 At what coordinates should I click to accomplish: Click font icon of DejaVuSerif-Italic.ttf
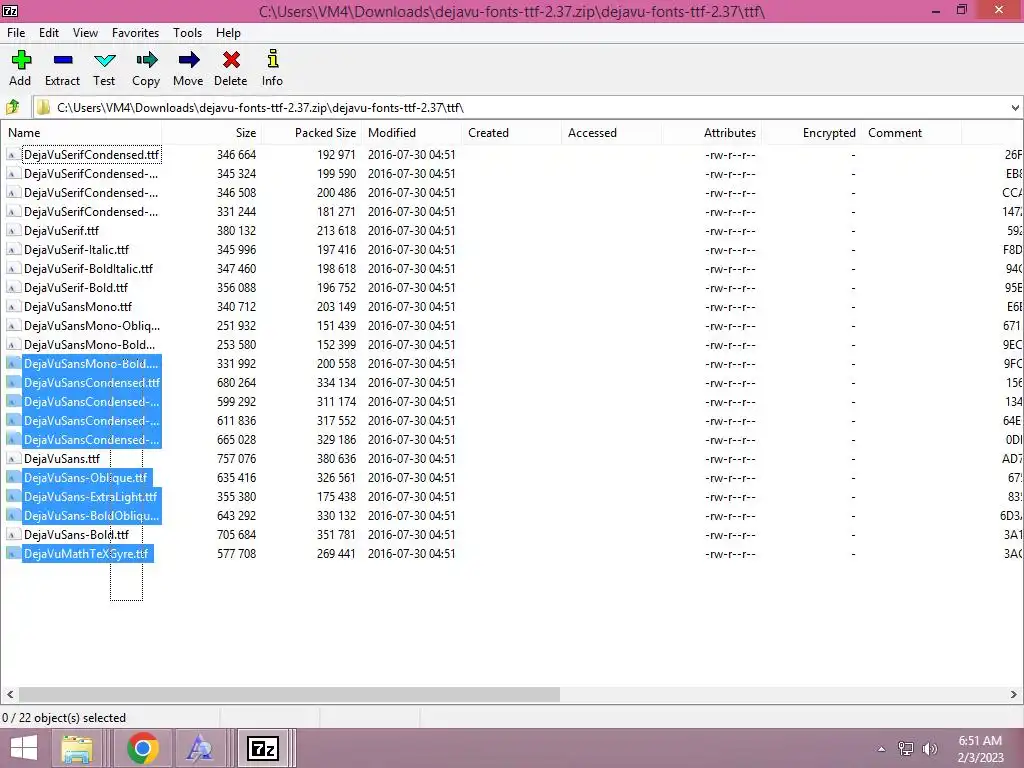[12, 249]
